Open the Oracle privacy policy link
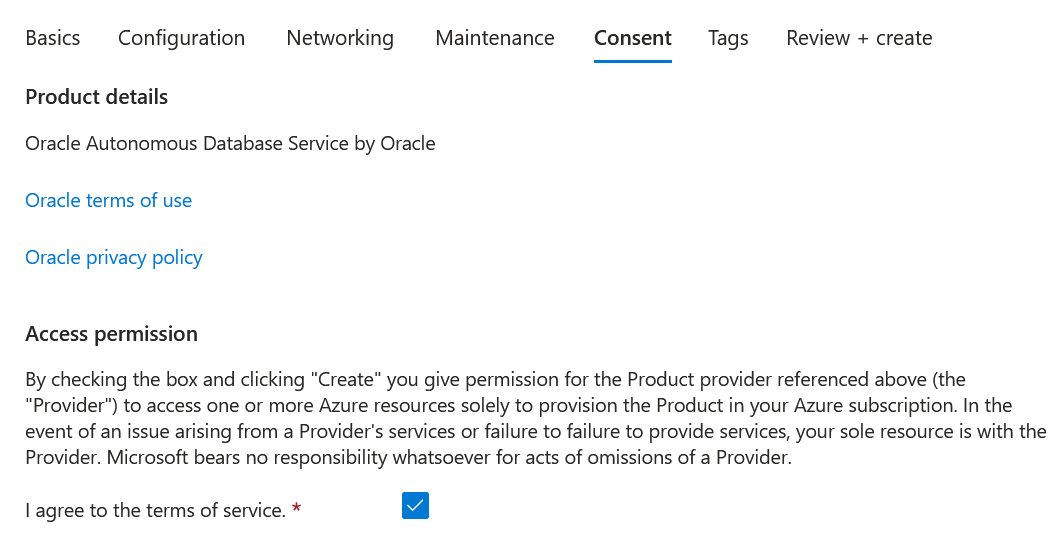 (114, 257)
